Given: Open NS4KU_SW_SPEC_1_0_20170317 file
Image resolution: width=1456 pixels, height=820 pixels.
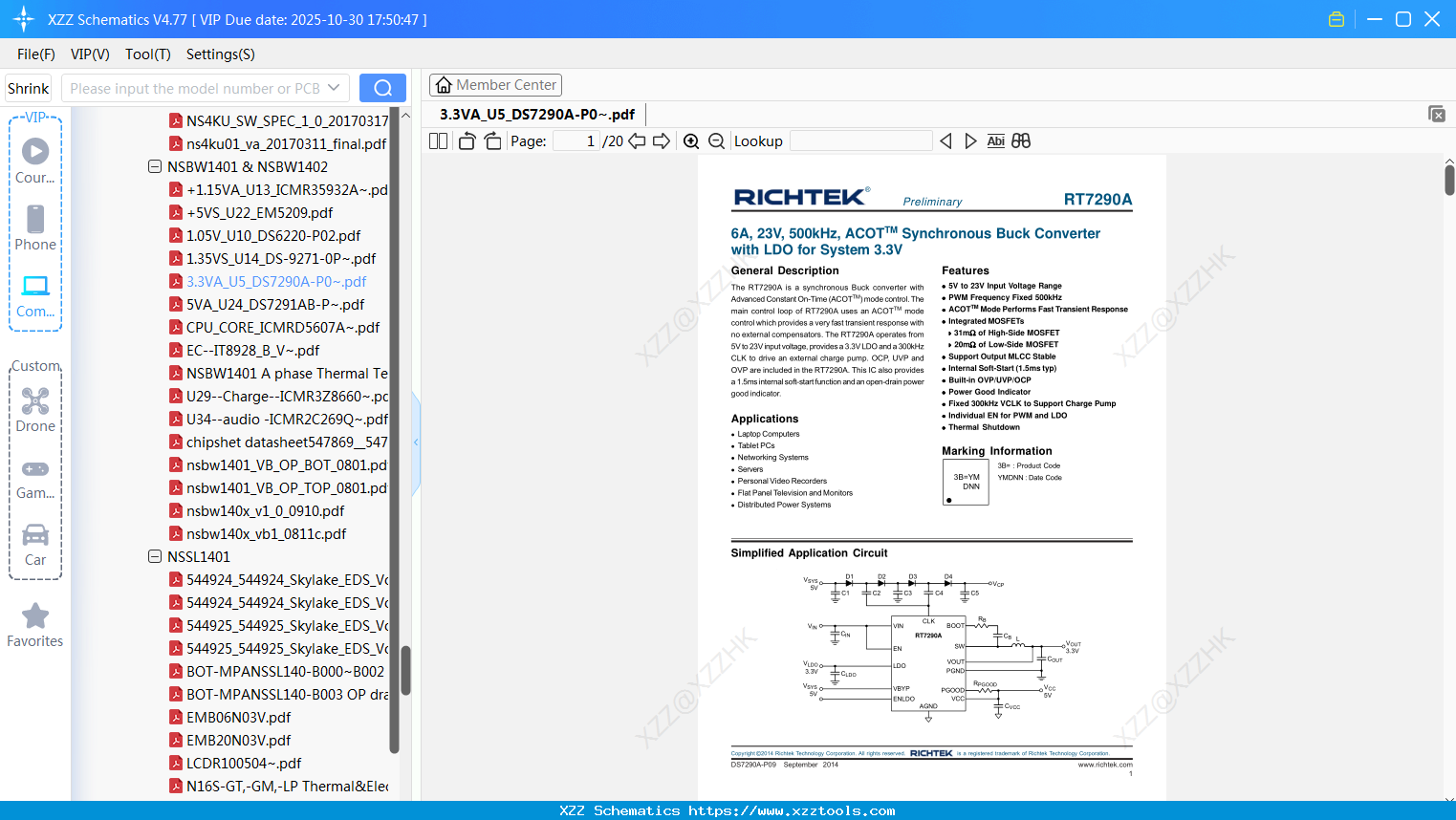Looking at the screenshot, I should [x=279, y=120].
